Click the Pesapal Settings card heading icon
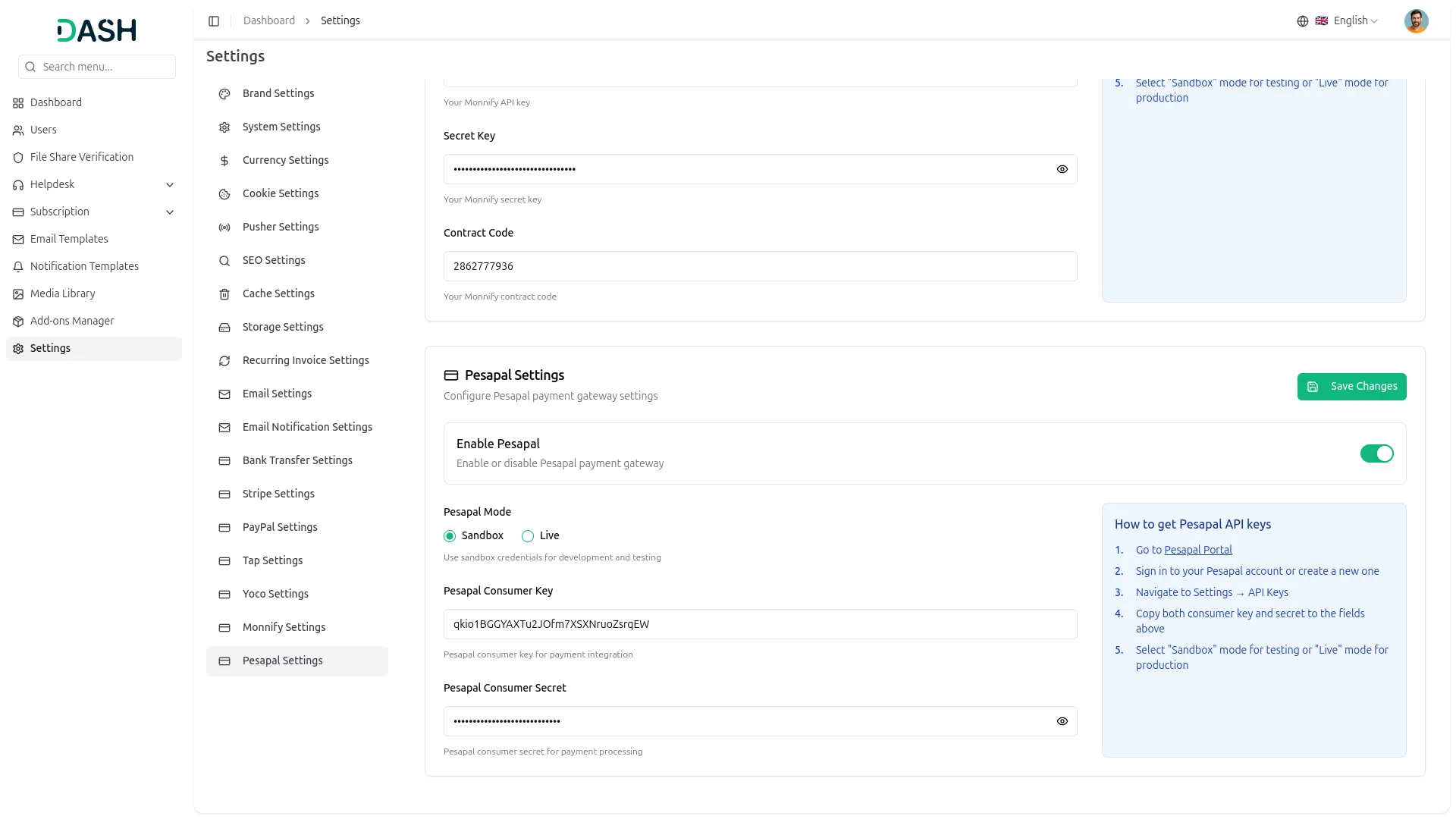 click(x=451, y=375)
